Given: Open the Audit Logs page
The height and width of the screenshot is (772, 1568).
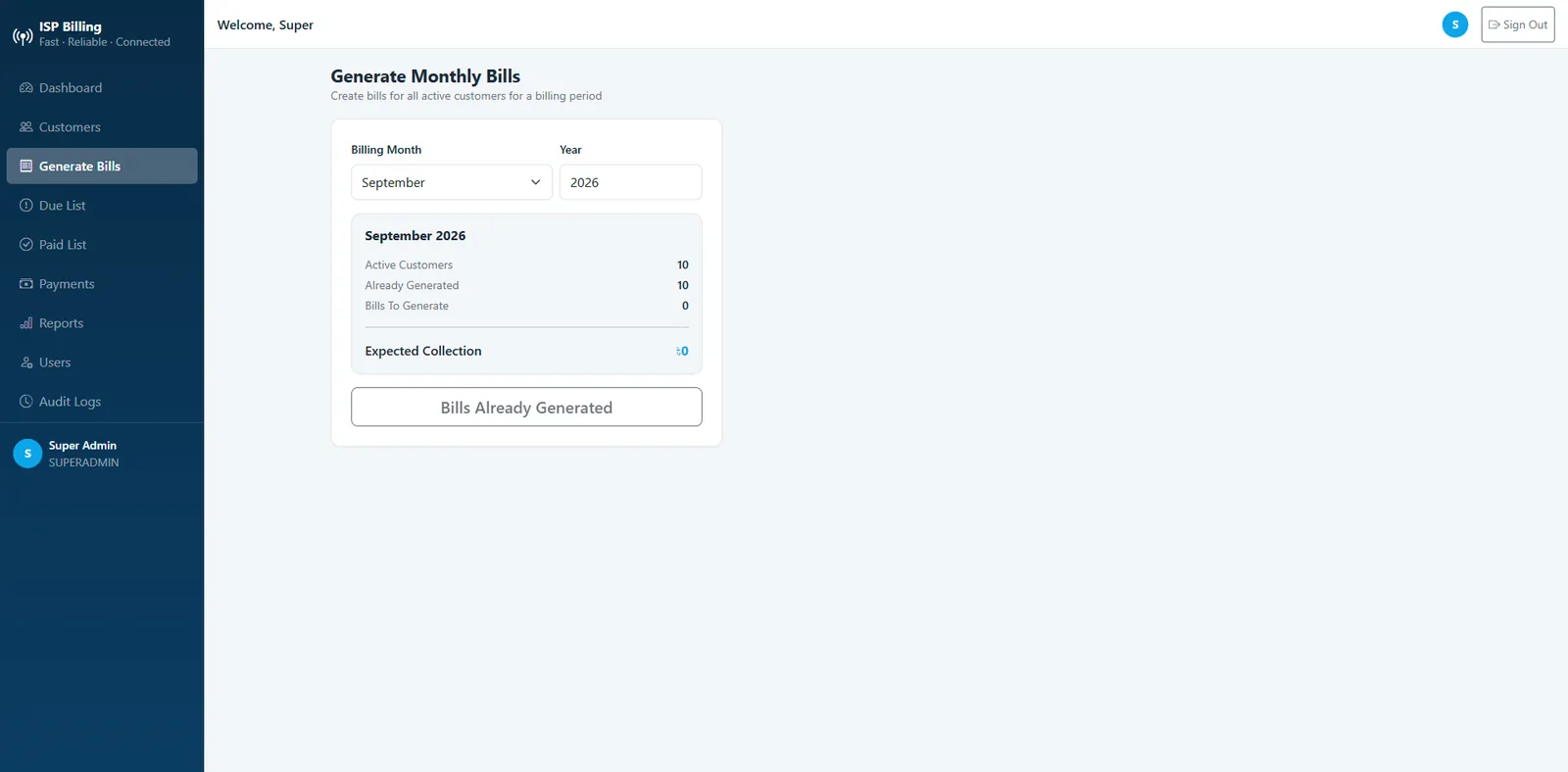Looking at the screenshot, I should tap(102, 402).
